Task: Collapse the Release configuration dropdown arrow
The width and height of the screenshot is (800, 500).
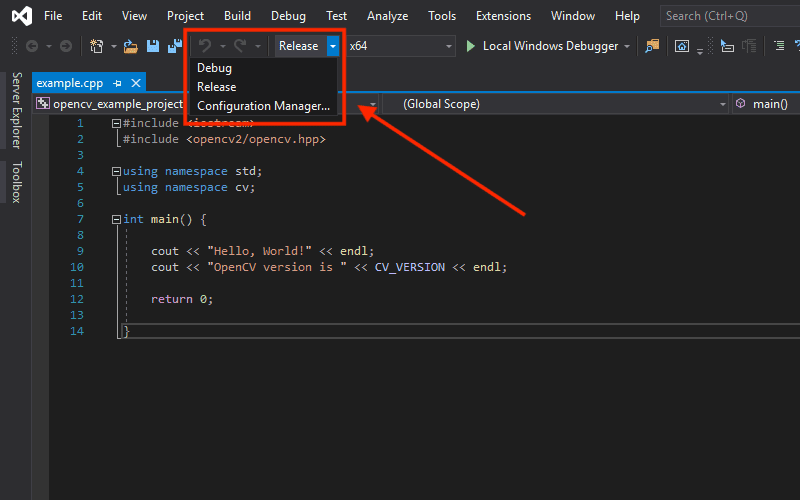Action: pos(333,46)
